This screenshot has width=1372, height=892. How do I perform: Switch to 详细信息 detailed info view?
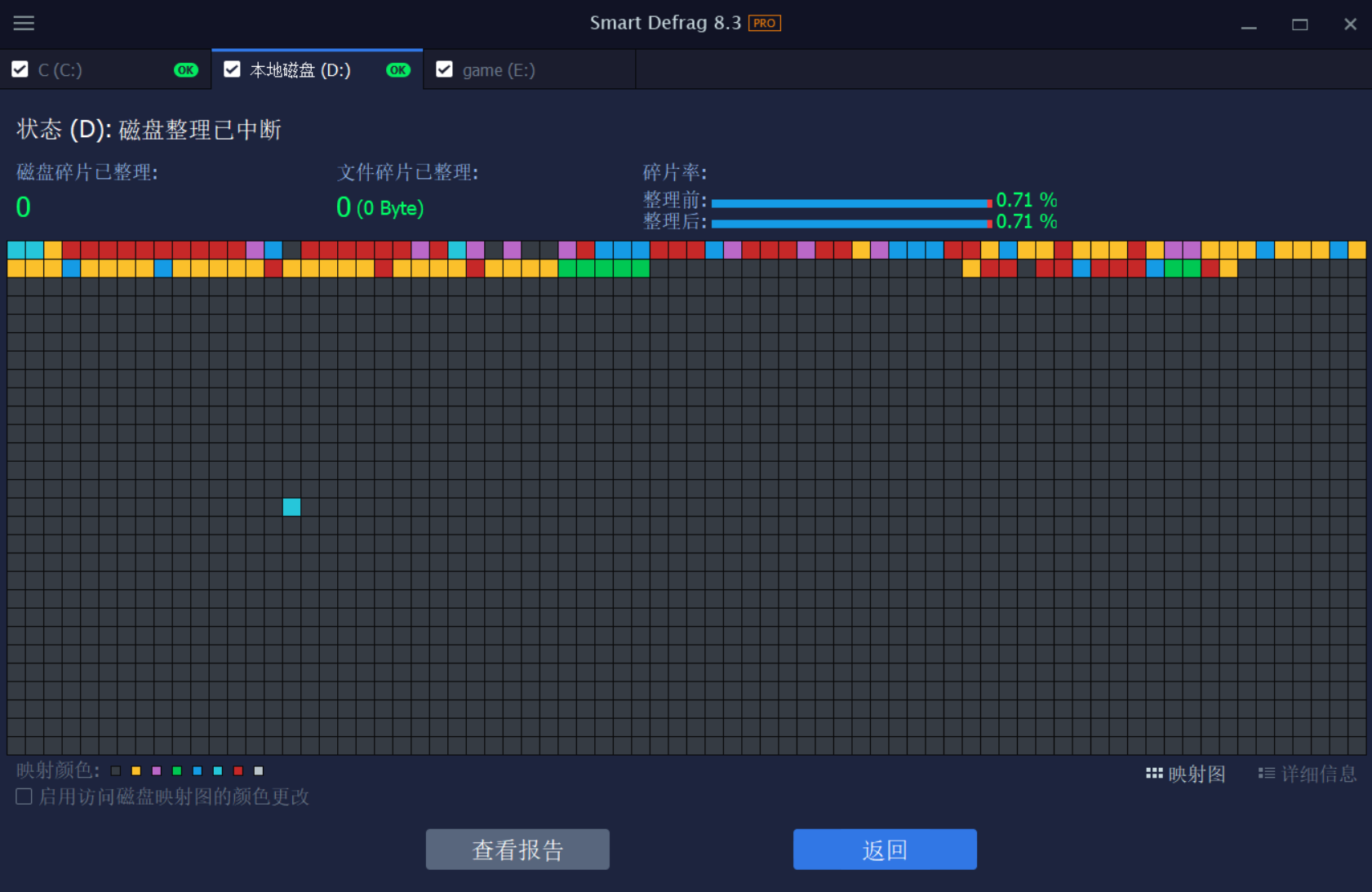pyautogui.click(x=1308, y=774)
